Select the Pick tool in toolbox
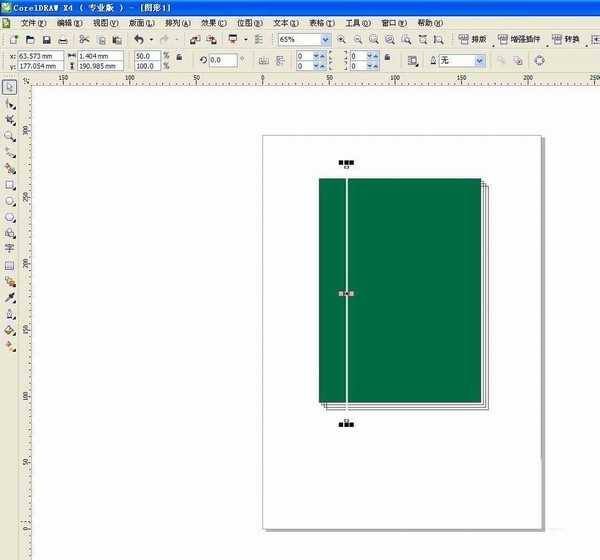The image size is (600, 560). (x=10, y=87)
